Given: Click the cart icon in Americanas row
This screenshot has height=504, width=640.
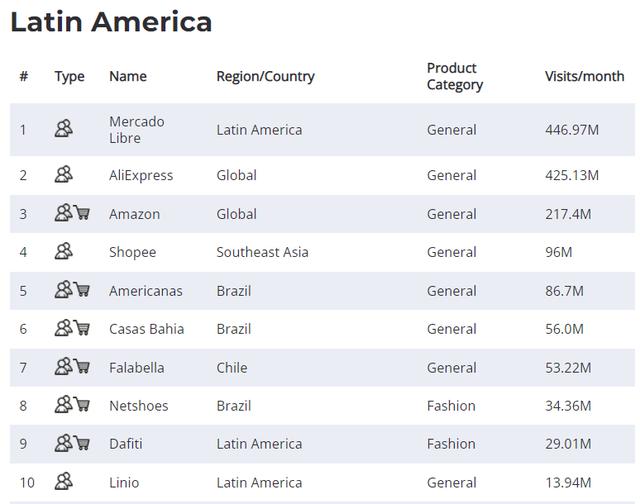Looking at the screenshot, I should 81,290.
